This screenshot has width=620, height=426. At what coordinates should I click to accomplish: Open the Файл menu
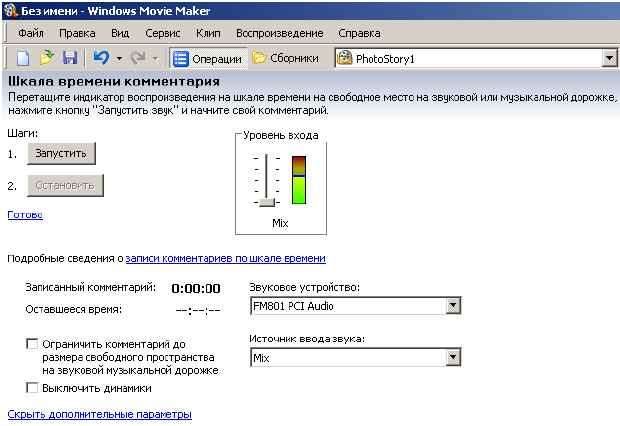click(x=30, y=34)
